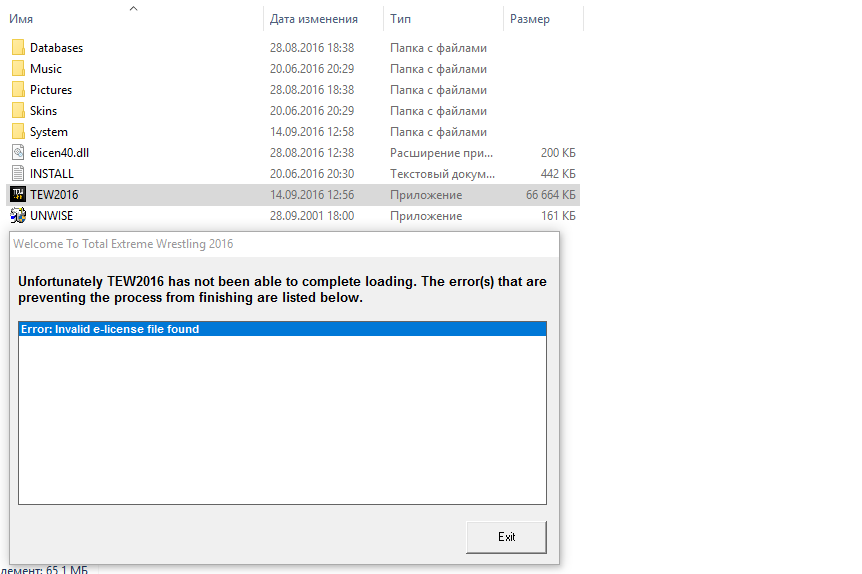Select the System folder icon
This screenshot has width=862, height=574.
click(x=18, y=132)
